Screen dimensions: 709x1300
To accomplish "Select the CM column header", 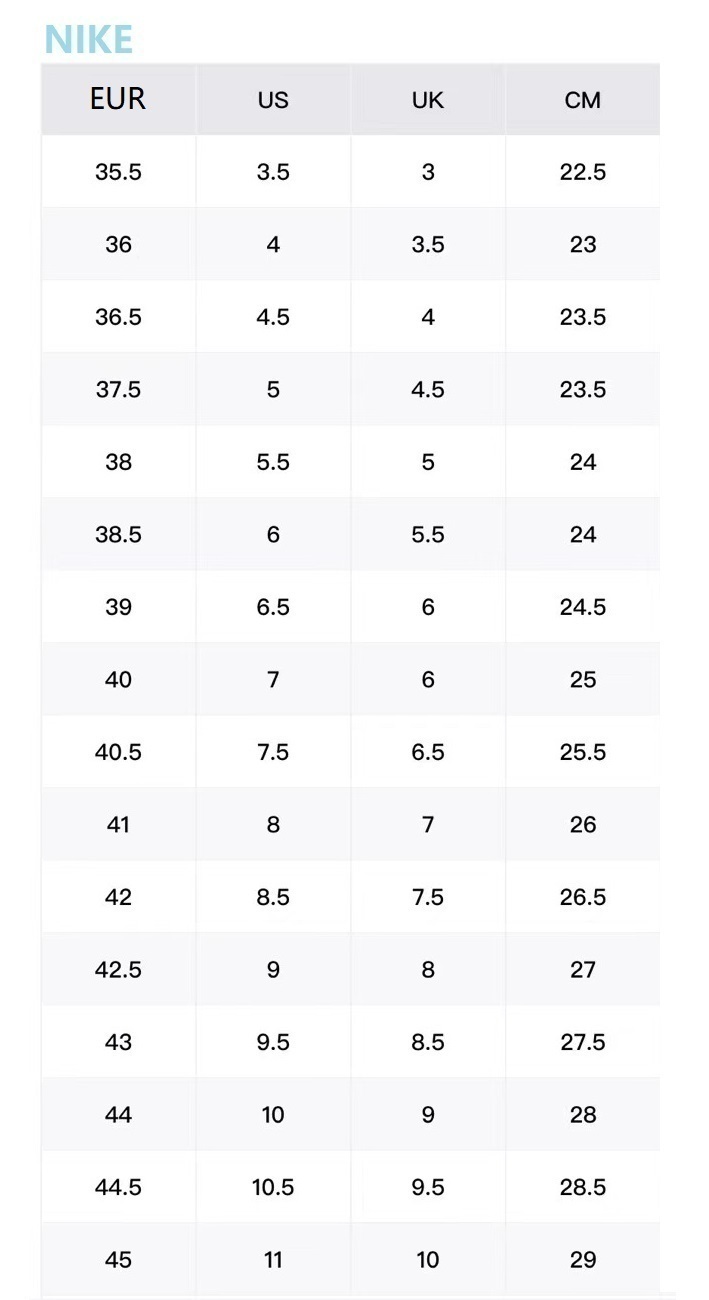I will [583, 99].
